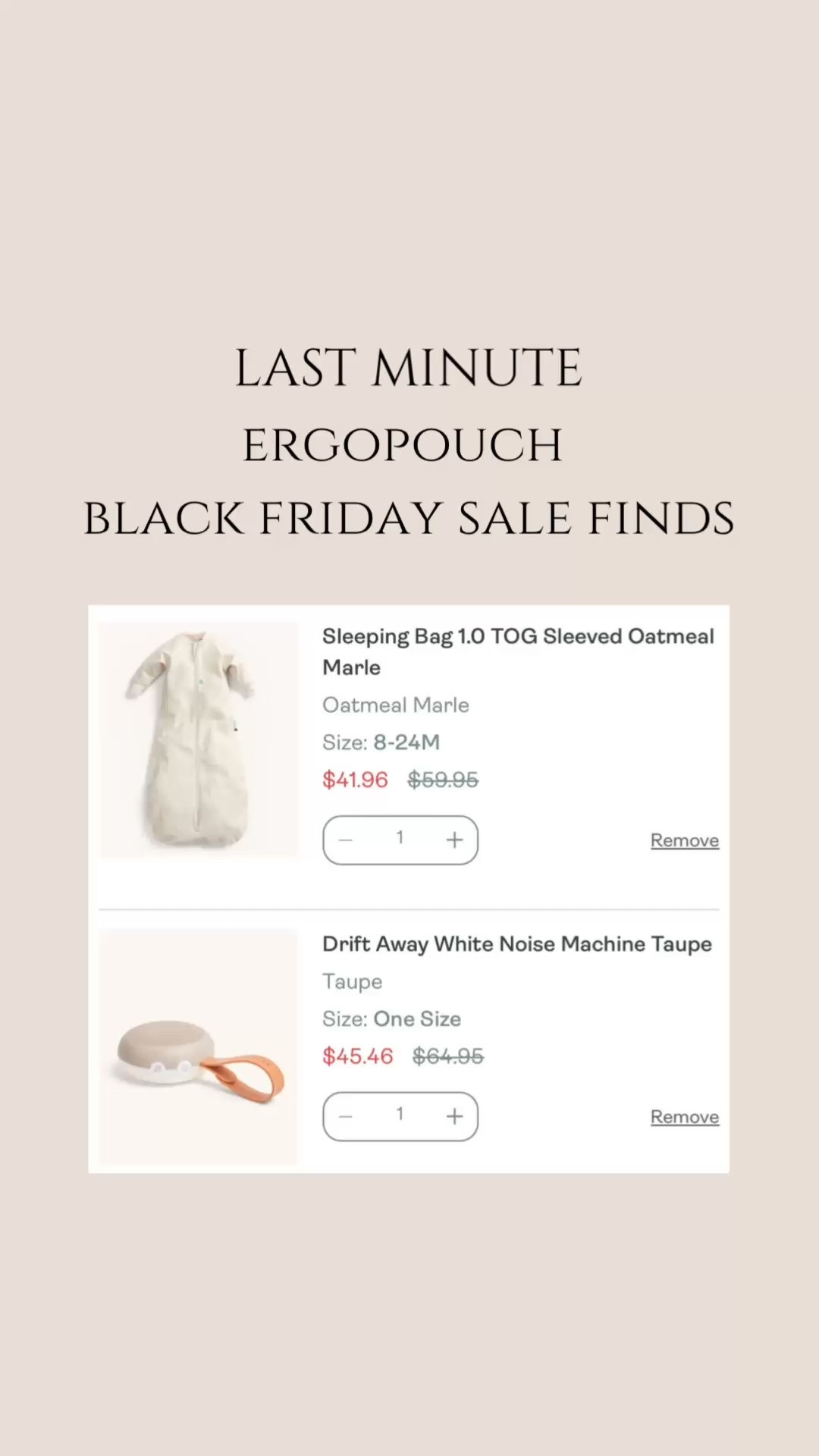Click the crossed-out $59.95 original price
Viewport: 819px width, 1456px height.
(443, 780)
